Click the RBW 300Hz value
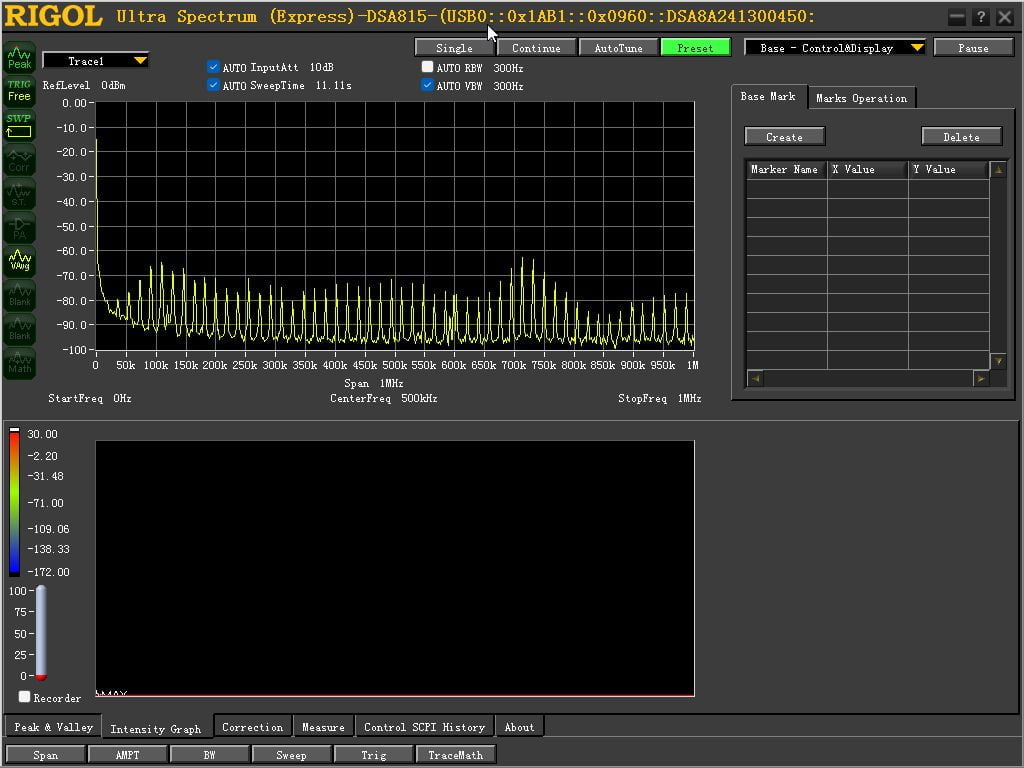 coord(508,68)
